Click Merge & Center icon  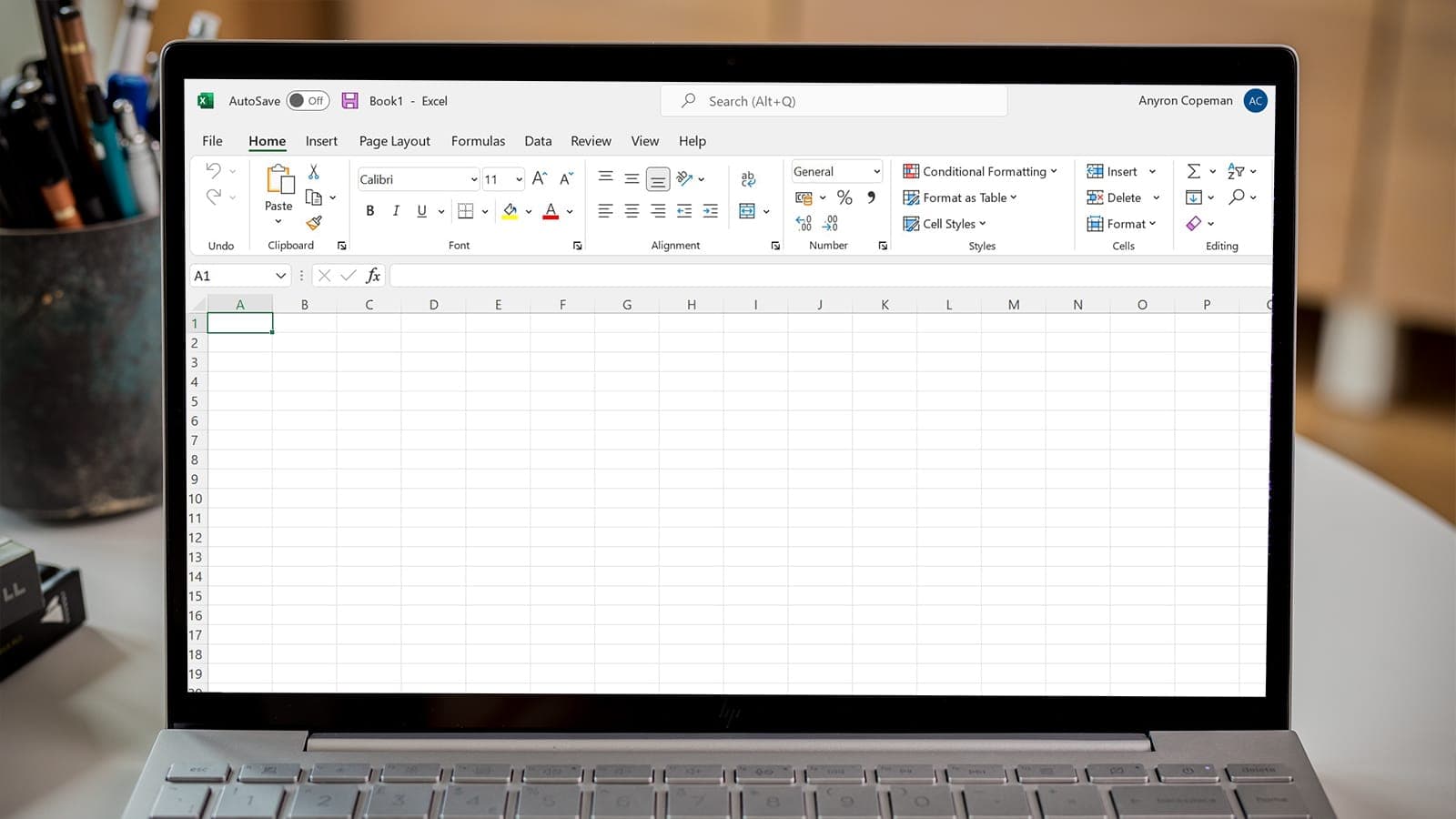point(747,211)
